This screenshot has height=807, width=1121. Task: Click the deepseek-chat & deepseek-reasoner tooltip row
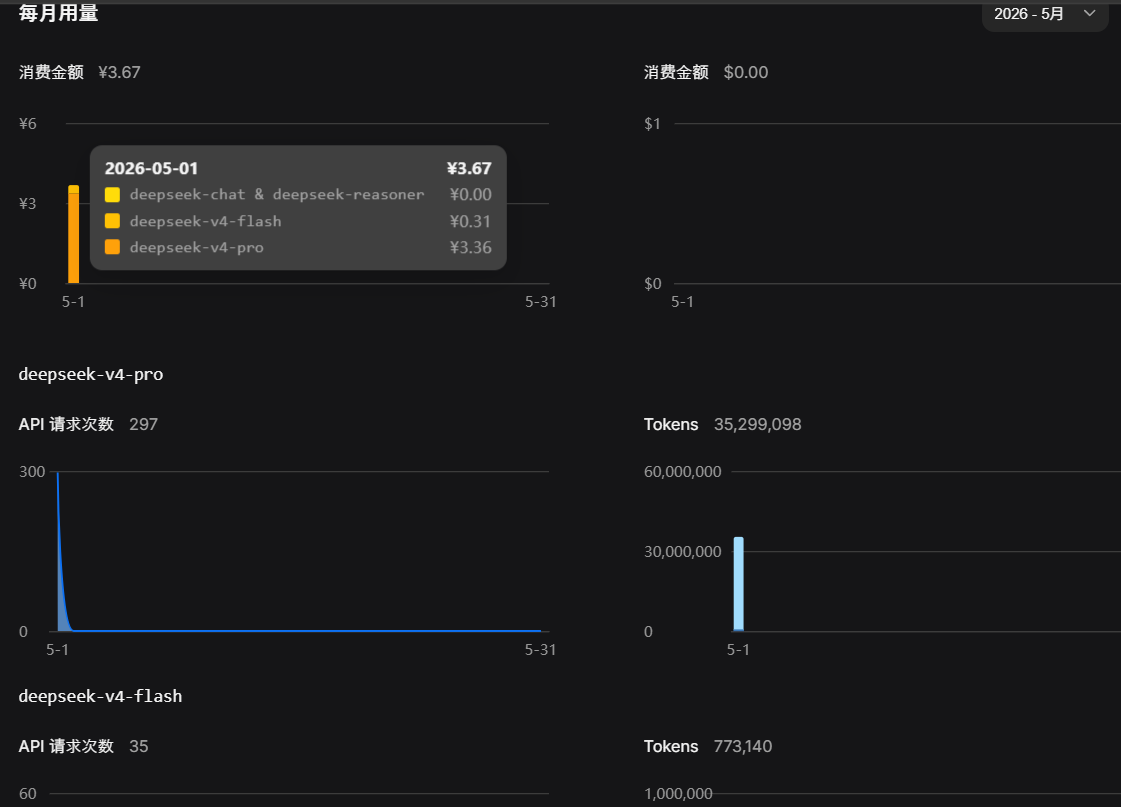point(298,194)
